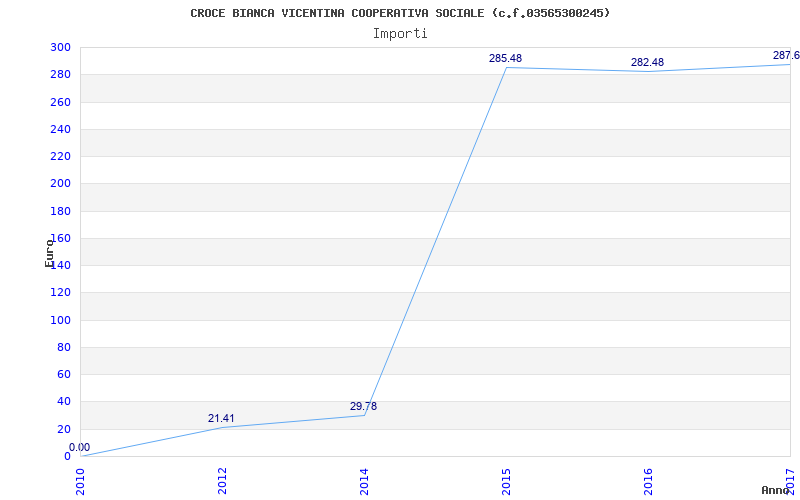Select the 285.48 data label
The width and height of the screenshot is (800, 500).
pos(505,58)
